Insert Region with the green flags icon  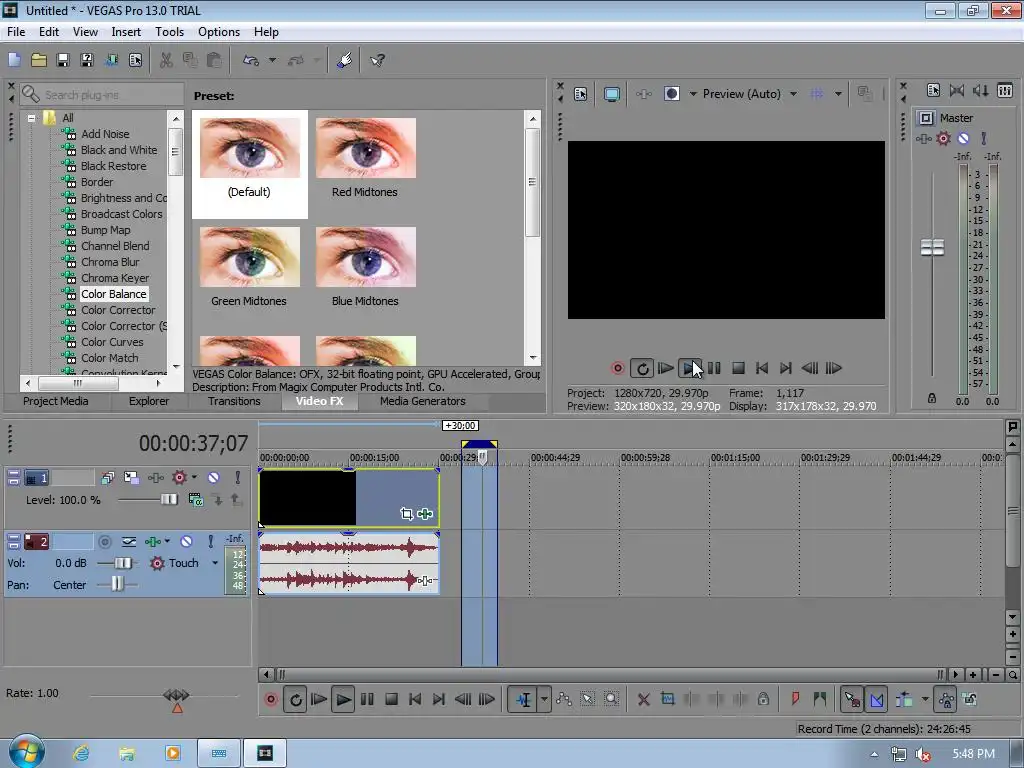point(820,699)
